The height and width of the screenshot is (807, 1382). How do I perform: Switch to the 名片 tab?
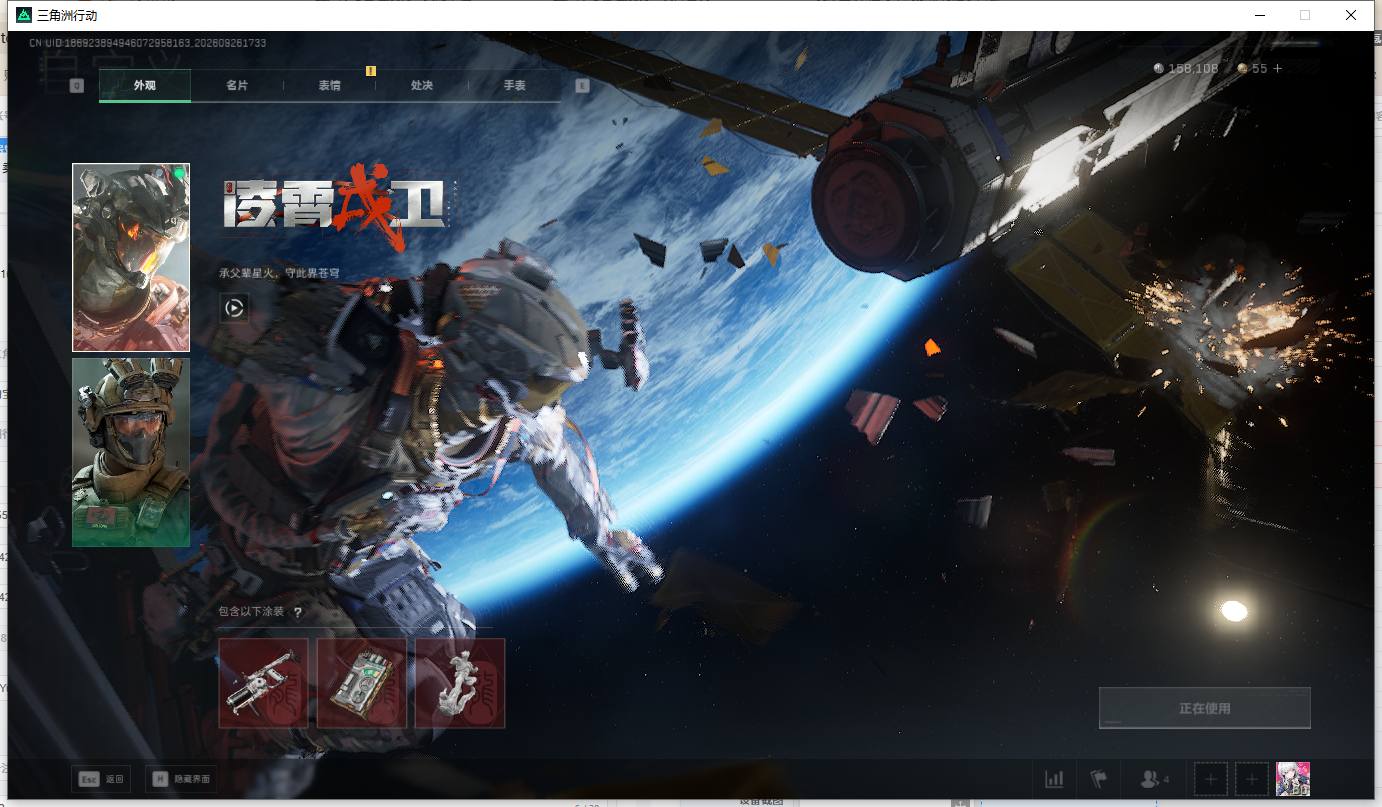[237, 86]
